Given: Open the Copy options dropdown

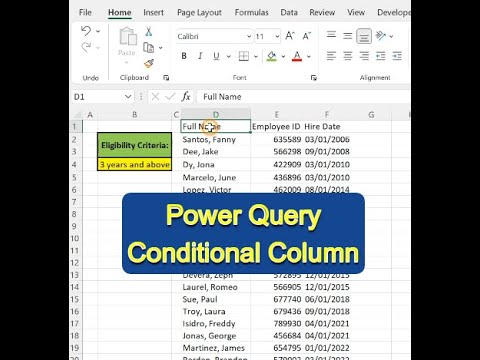Looking at the screenshot, I should click(161, 48).
